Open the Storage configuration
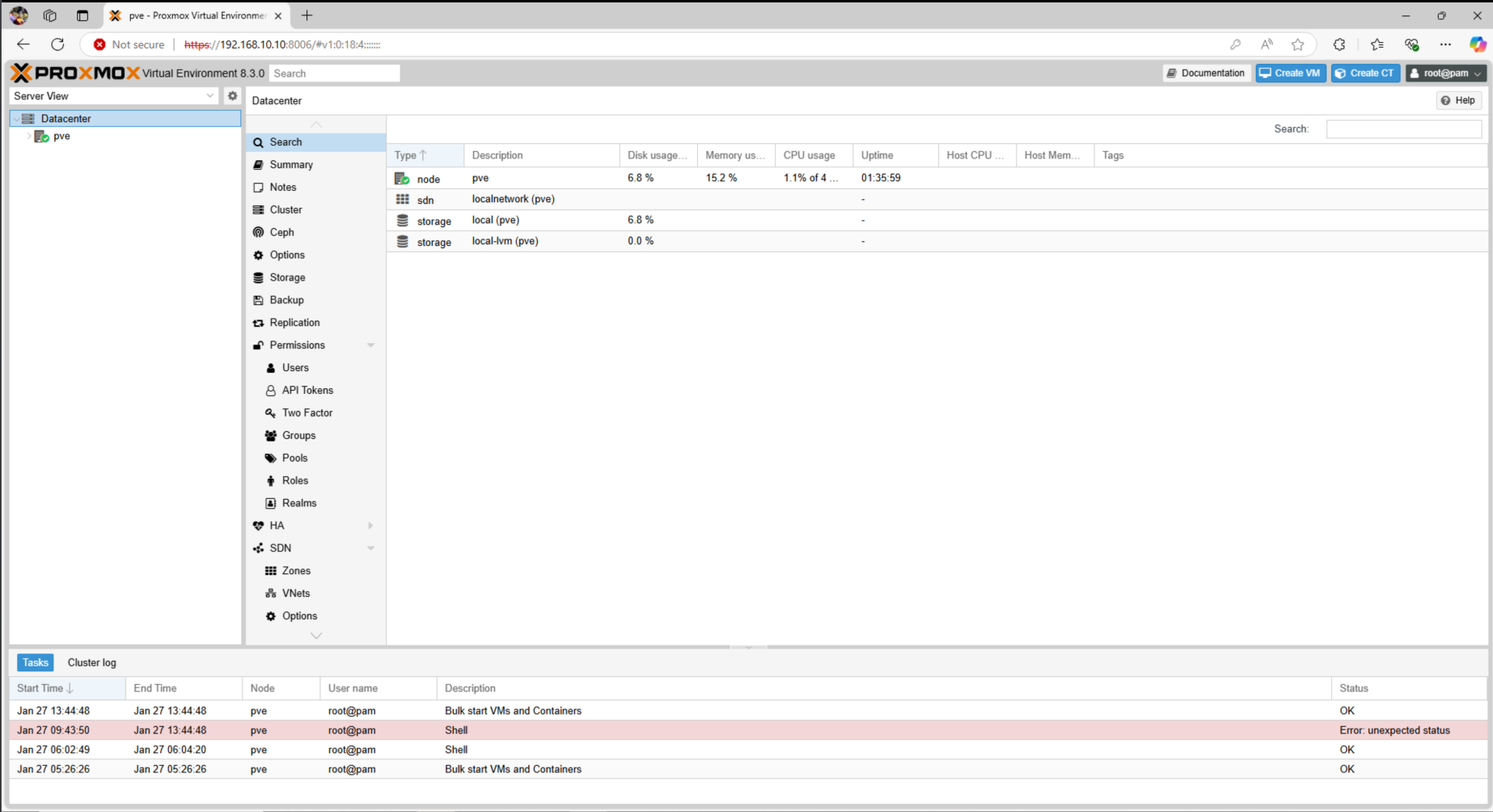Image resolution: width=1493 pixels, height=812 pixels. 315,277
